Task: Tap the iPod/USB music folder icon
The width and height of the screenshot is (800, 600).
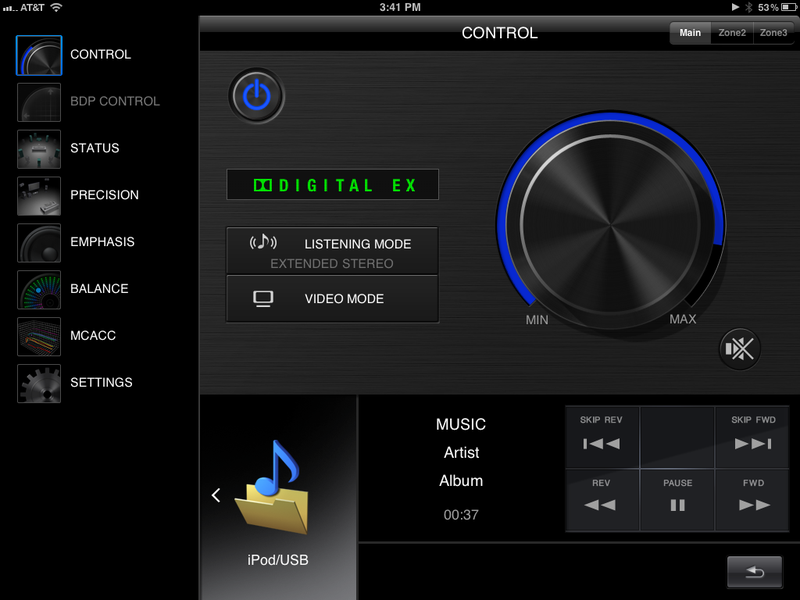Action: [272, 487]
